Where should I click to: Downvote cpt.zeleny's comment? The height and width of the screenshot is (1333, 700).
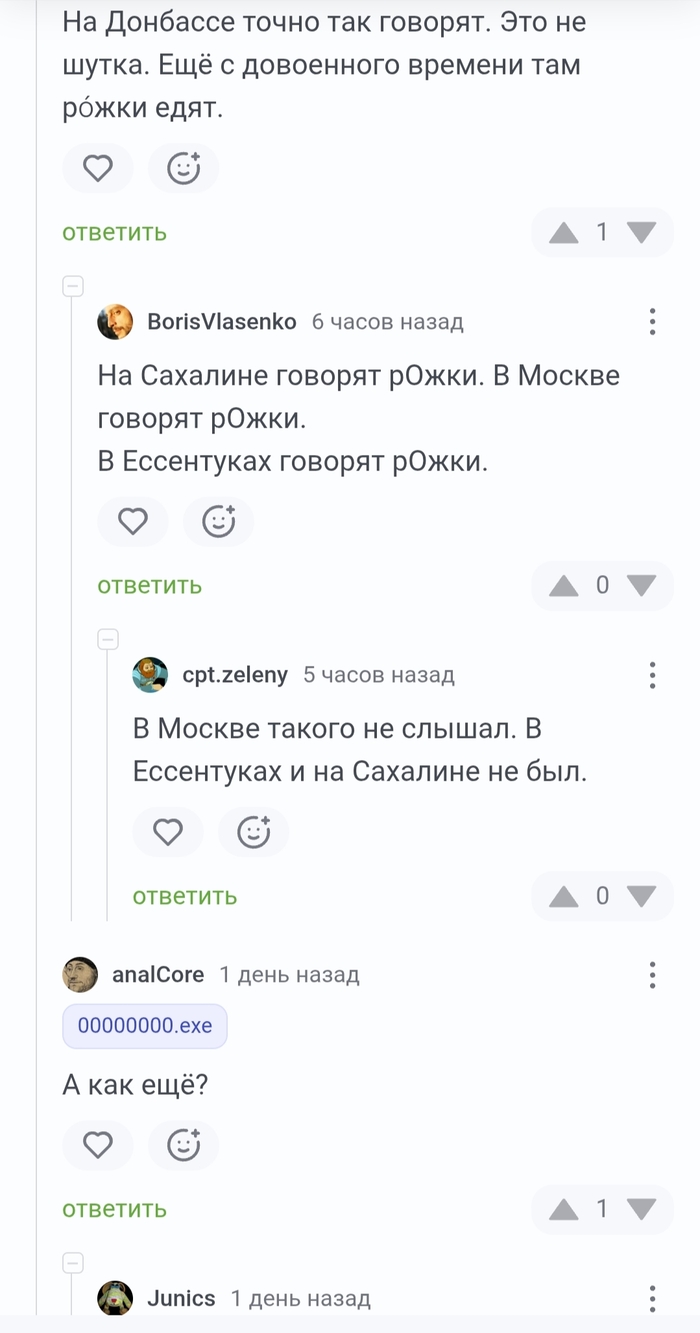(641, 896)
